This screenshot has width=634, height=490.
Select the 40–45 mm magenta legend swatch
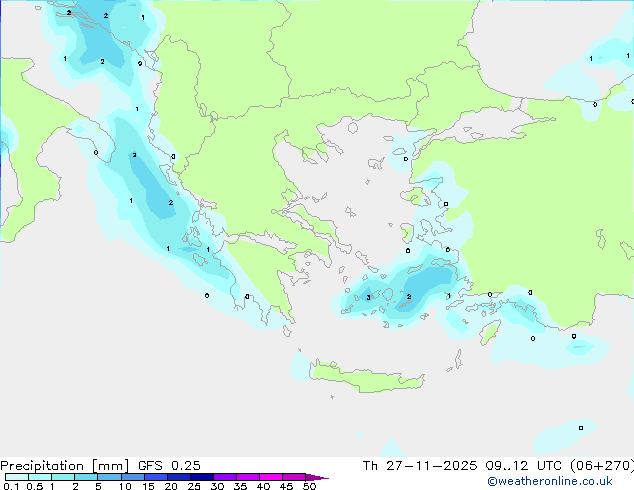point(271,477)
